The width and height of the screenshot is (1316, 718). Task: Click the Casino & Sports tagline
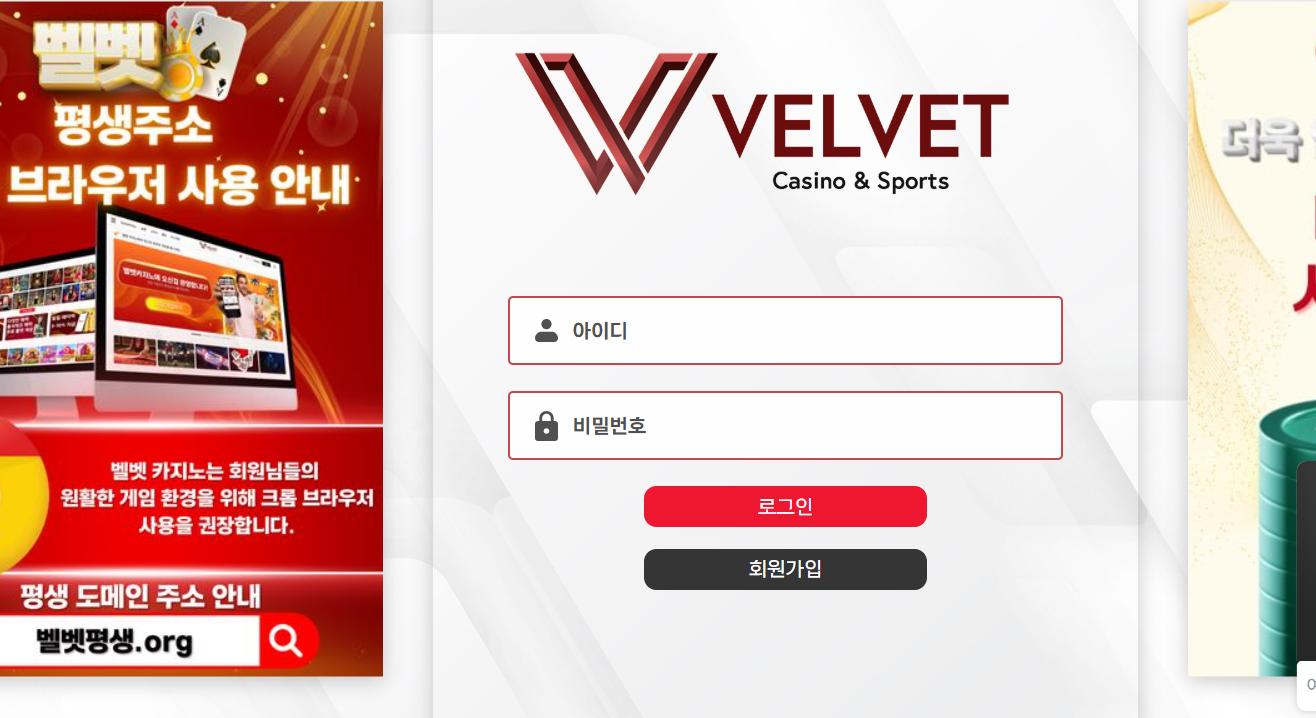(x=861, y=181)
